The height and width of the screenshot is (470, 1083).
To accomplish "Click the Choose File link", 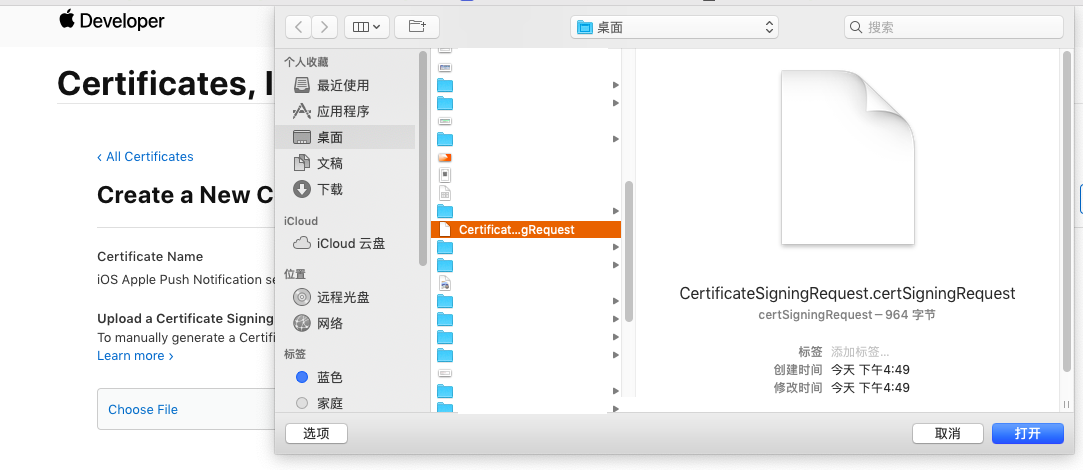I will (143, 409).
